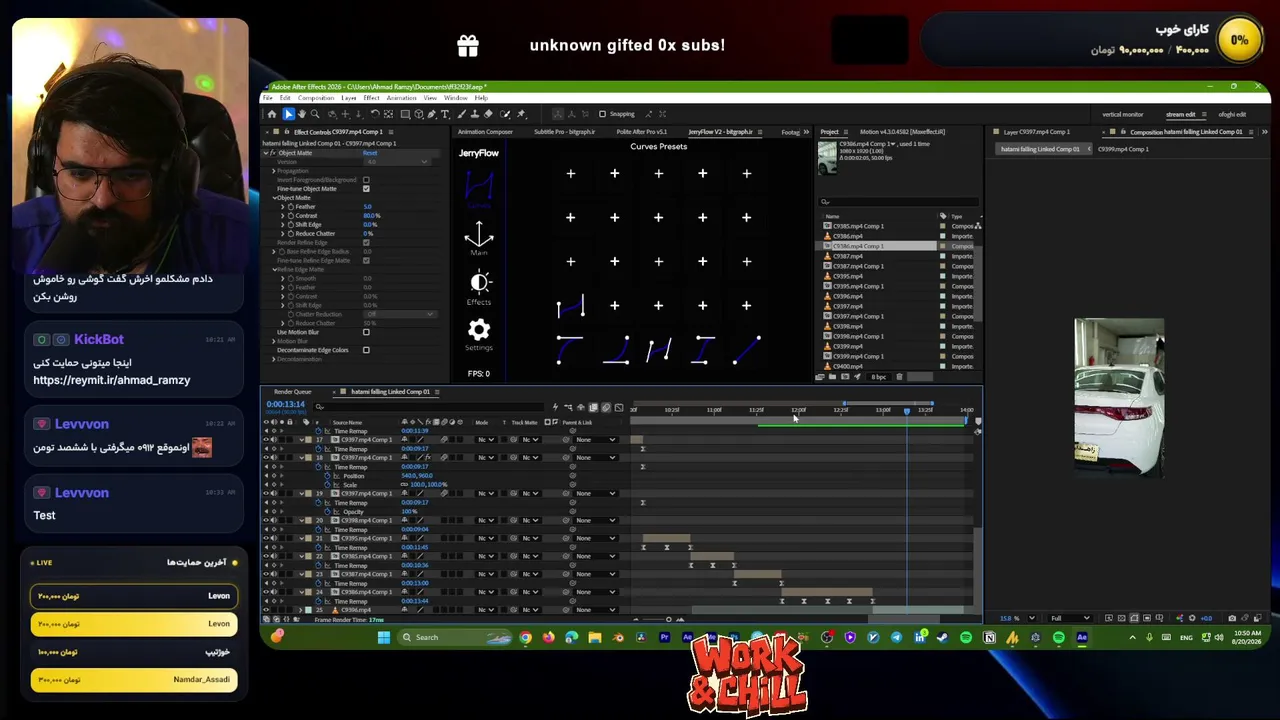
Task: Click the Project panel search field
Action: point(898,202)
